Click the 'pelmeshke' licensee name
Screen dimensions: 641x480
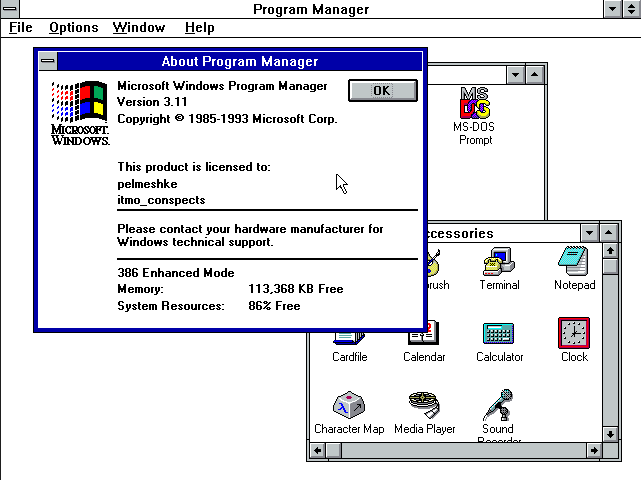pos(147,184)
